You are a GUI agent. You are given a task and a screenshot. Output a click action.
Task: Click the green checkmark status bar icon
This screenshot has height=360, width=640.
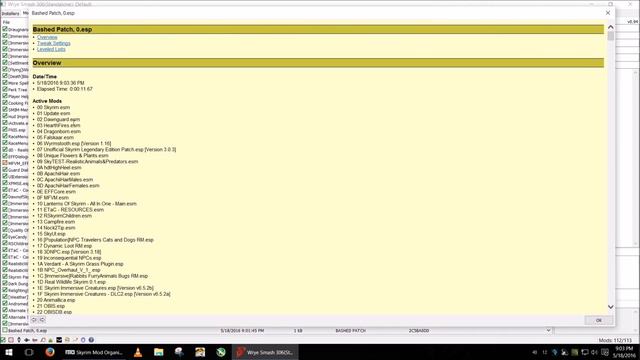[x=3, y=340]
